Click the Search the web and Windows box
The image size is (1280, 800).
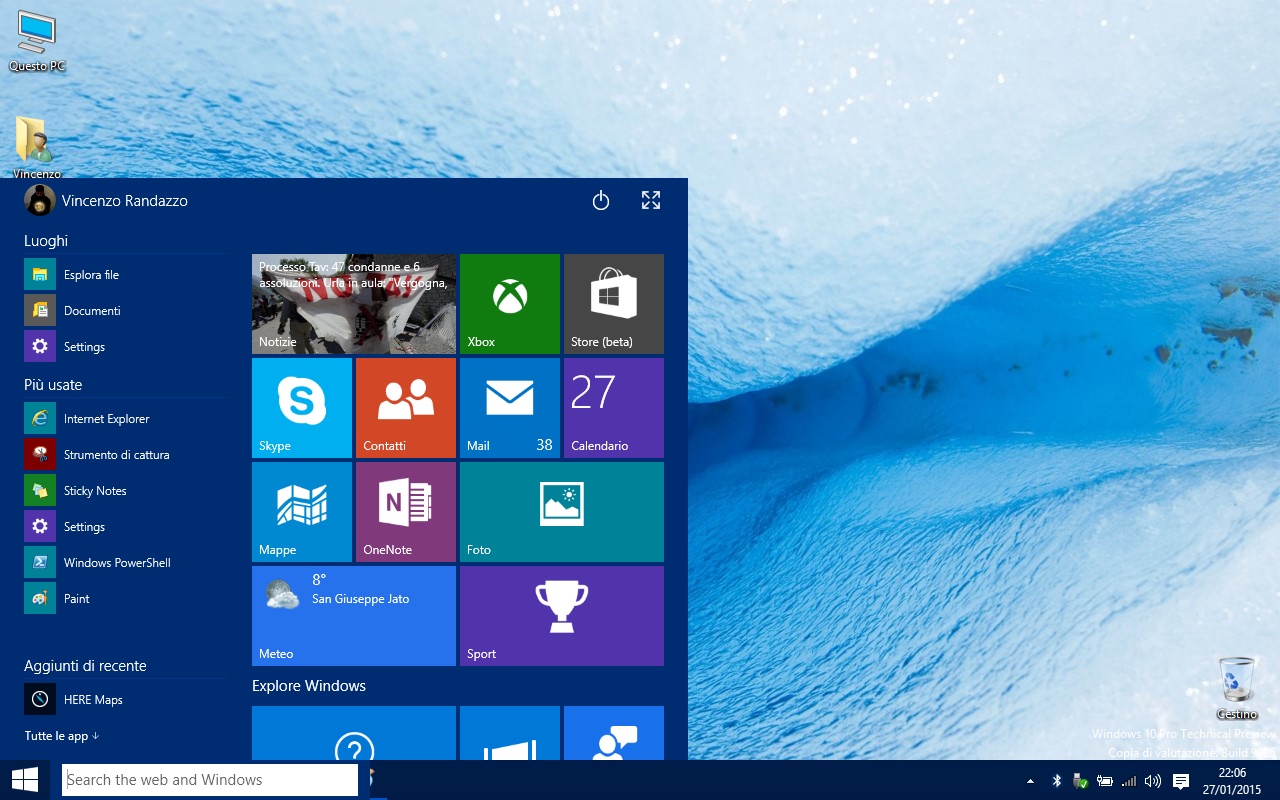click(x=211, y=780)
